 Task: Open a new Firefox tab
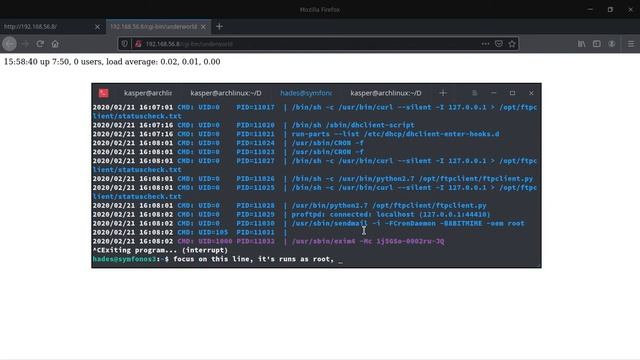point(219,27)
